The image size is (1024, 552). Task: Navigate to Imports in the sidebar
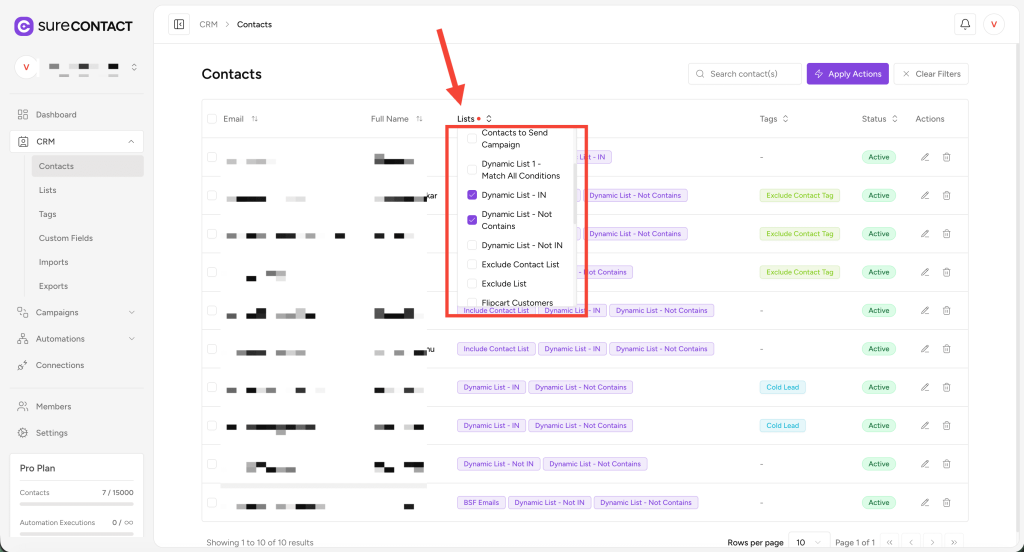(x=54, y=262)
